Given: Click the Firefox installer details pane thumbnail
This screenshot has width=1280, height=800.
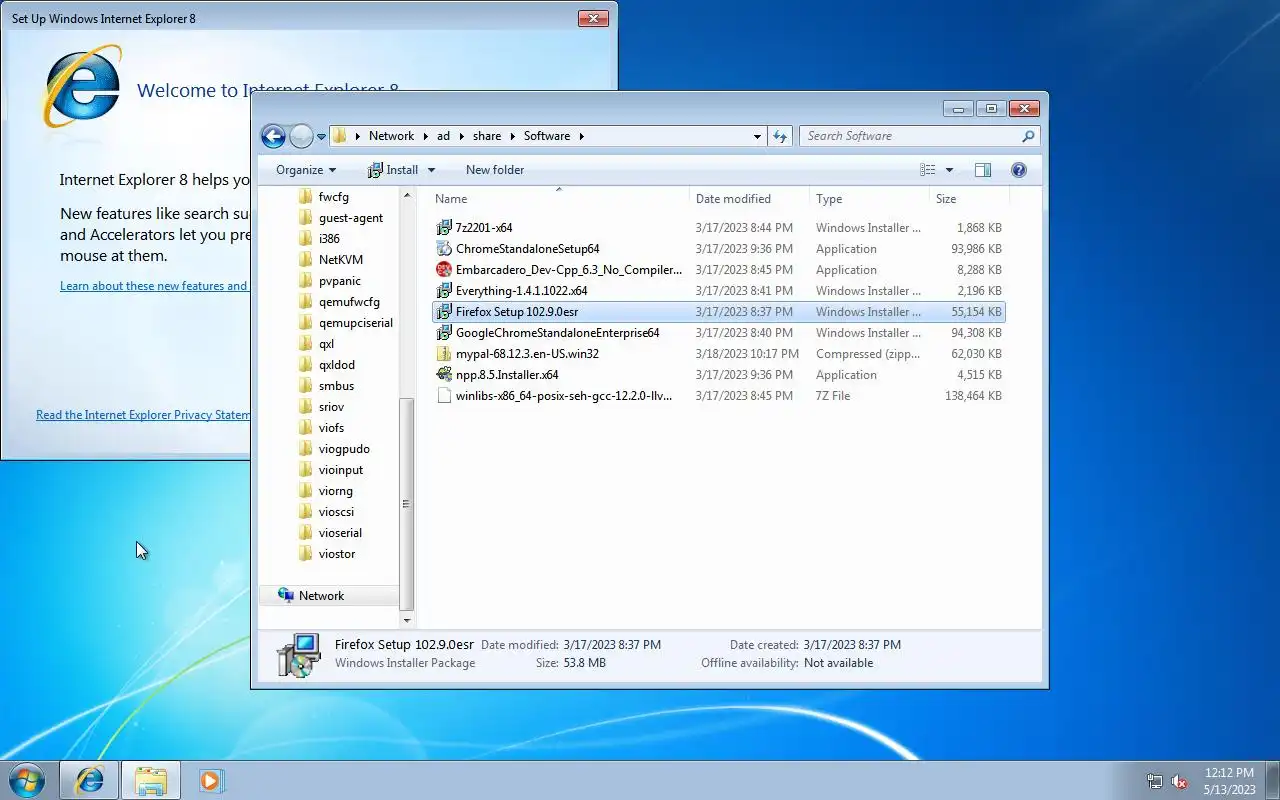Looking at the screenshot, I should (x=299, y=655).
